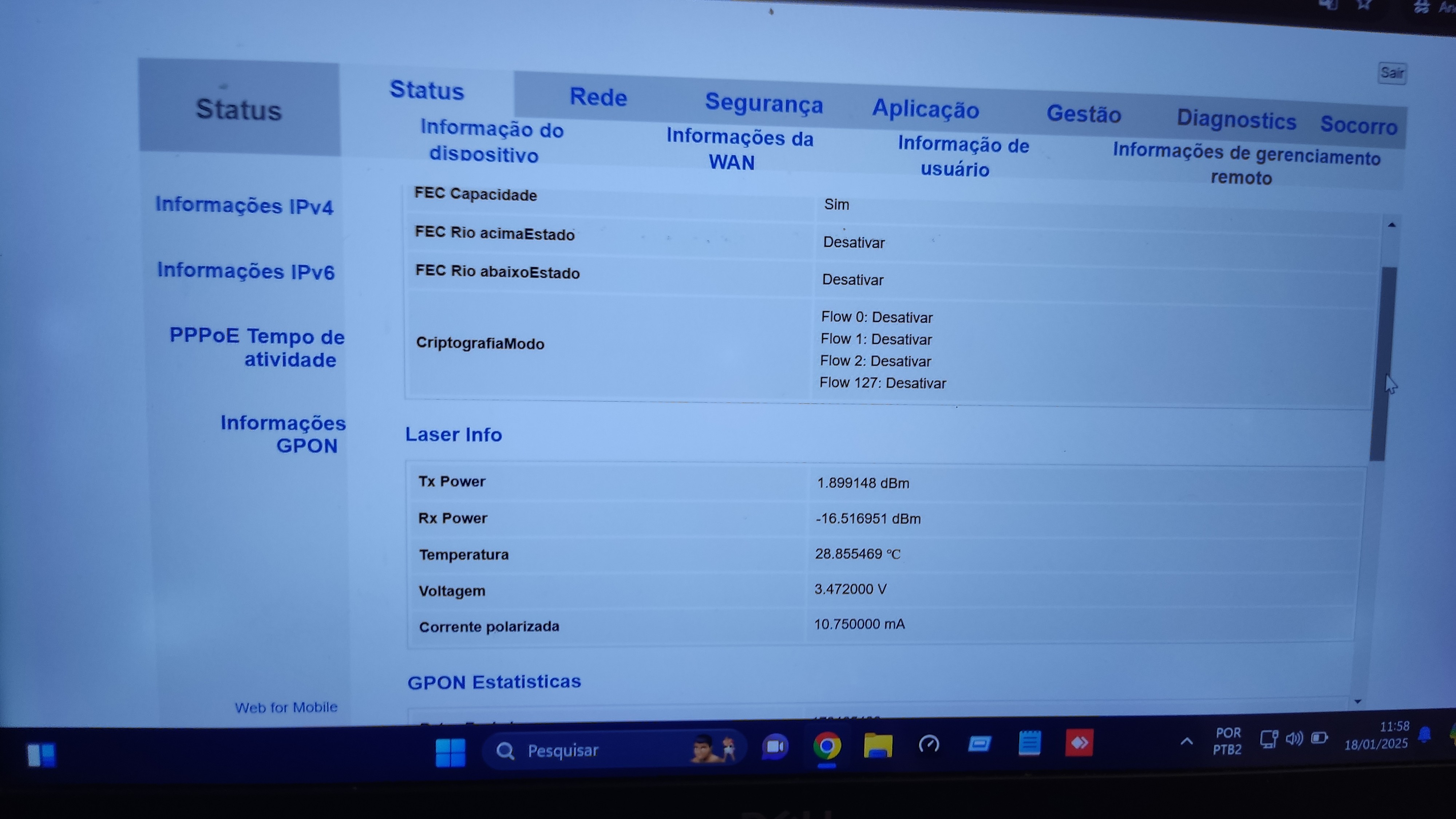The height and width of the screenshot is (819, 1456).
Task: Select the Diagnostics tab
Action: click(x=1236, y=120)
